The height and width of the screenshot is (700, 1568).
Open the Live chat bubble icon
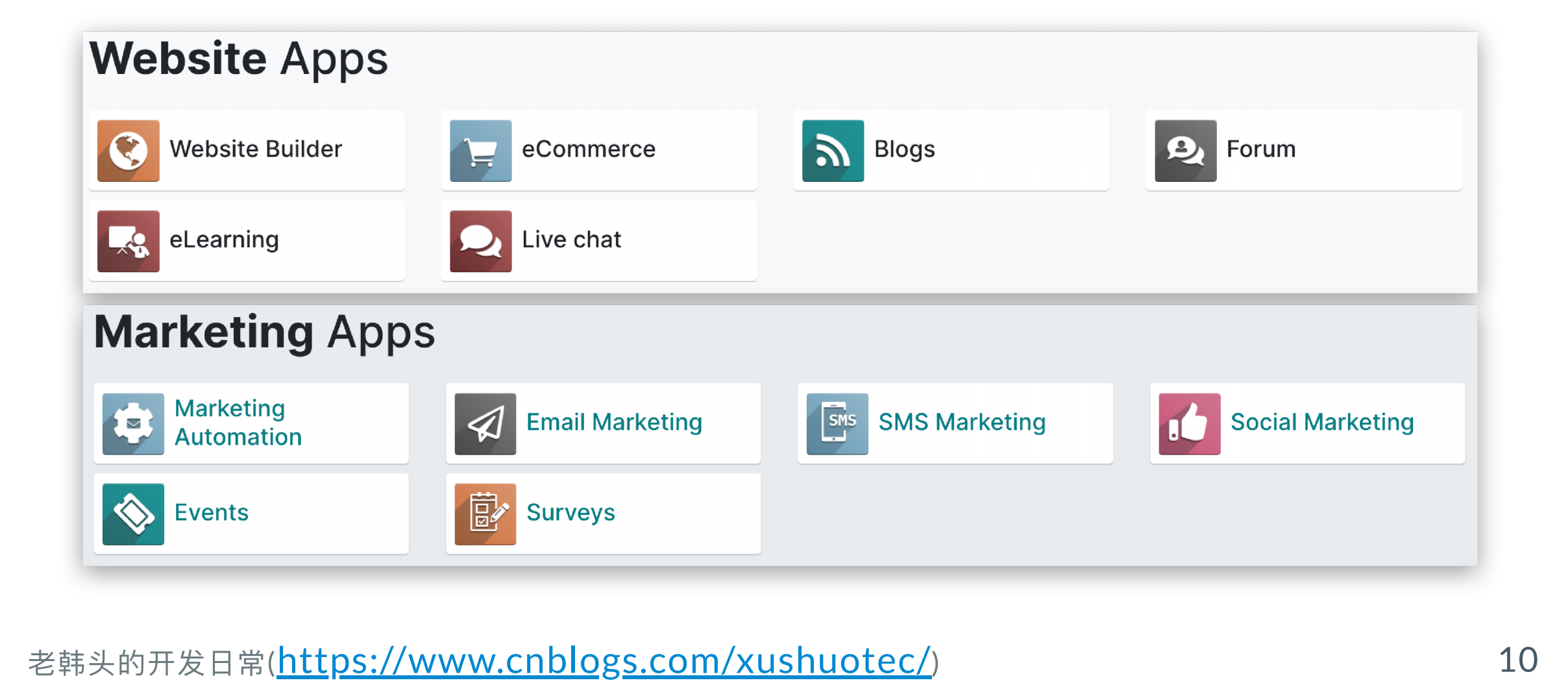coord(480,241)
